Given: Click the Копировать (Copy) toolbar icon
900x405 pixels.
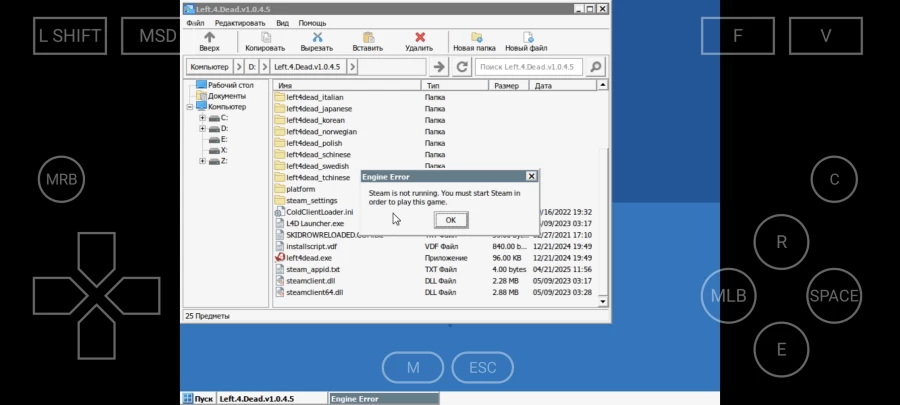Looking at the screenshot, I should coord(265,38).
